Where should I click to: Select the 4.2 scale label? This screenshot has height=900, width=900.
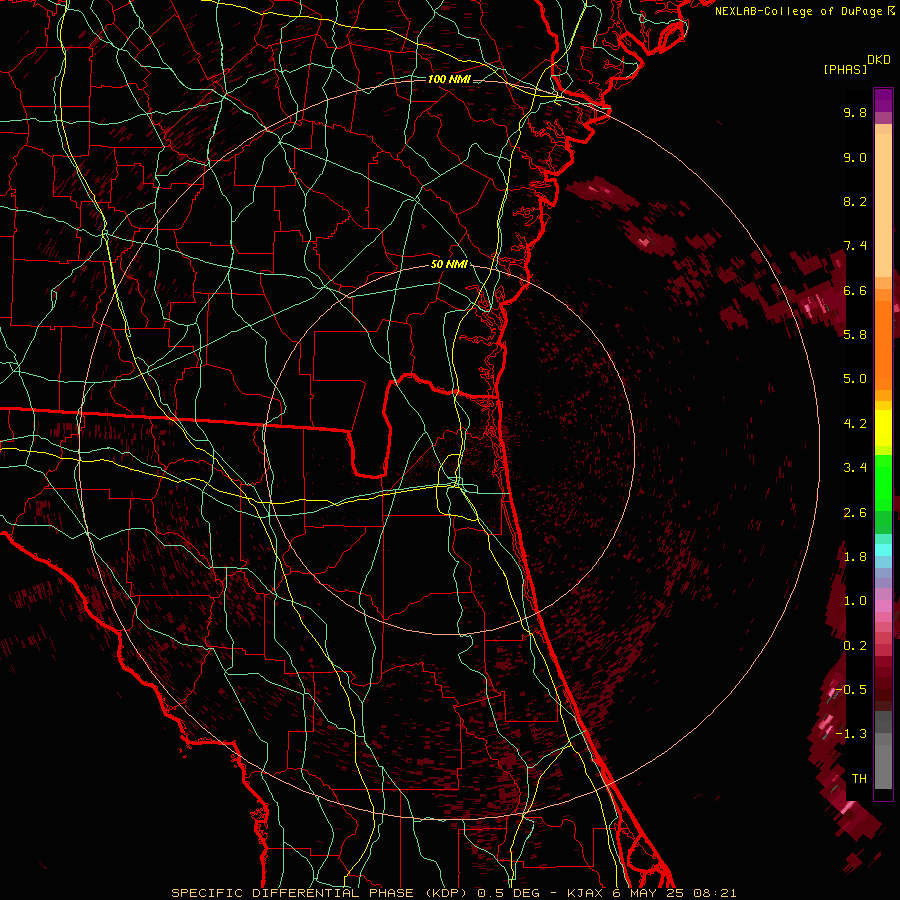coord(855,424)
